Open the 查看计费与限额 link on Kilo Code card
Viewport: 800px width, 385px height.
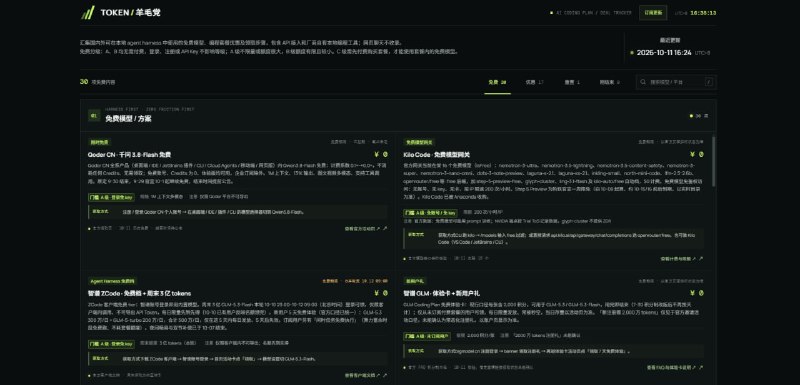tap(678, 259)
